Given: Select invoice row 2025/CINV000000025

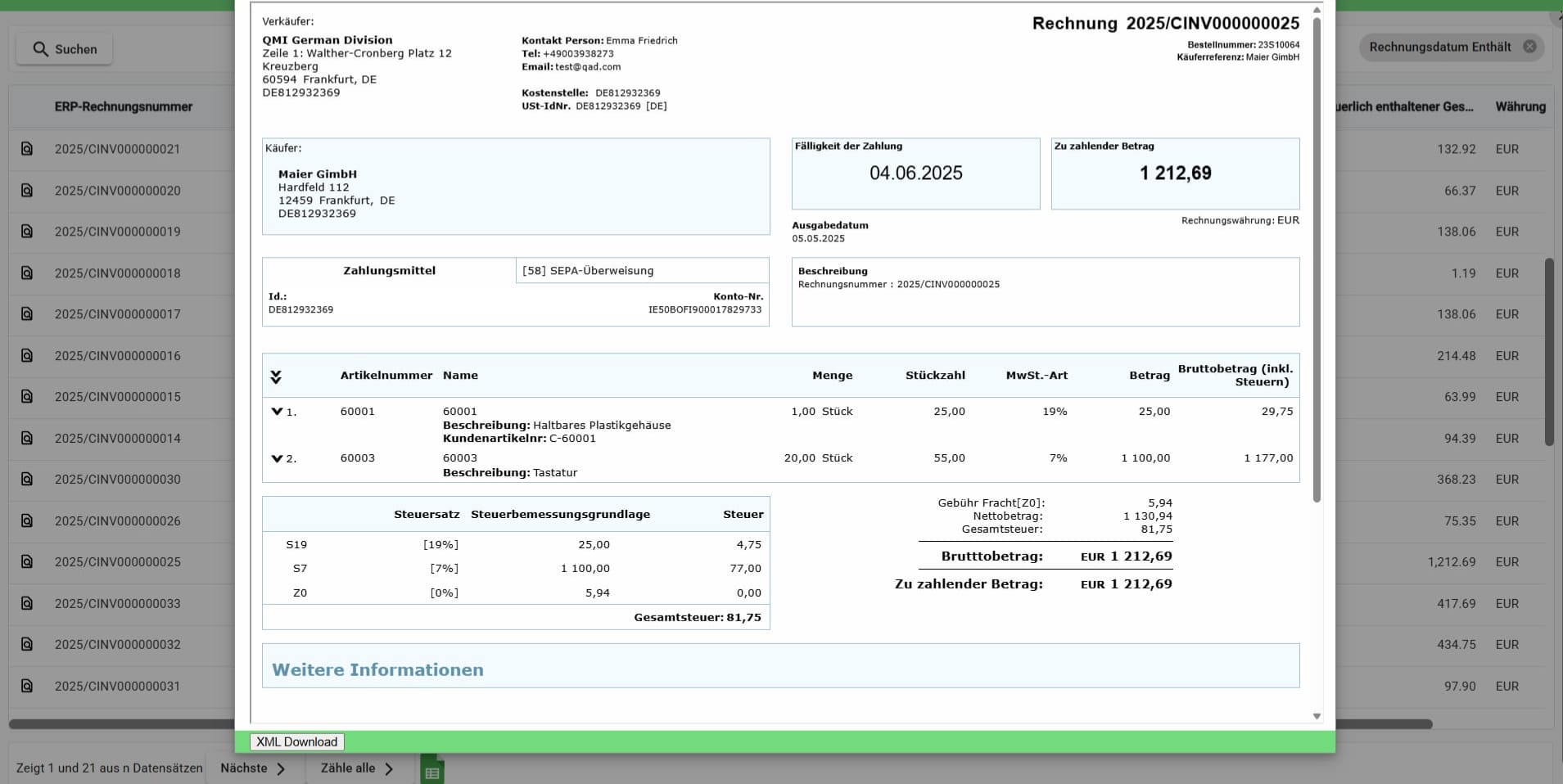Looking at the screenshot, I should point(117,562).
